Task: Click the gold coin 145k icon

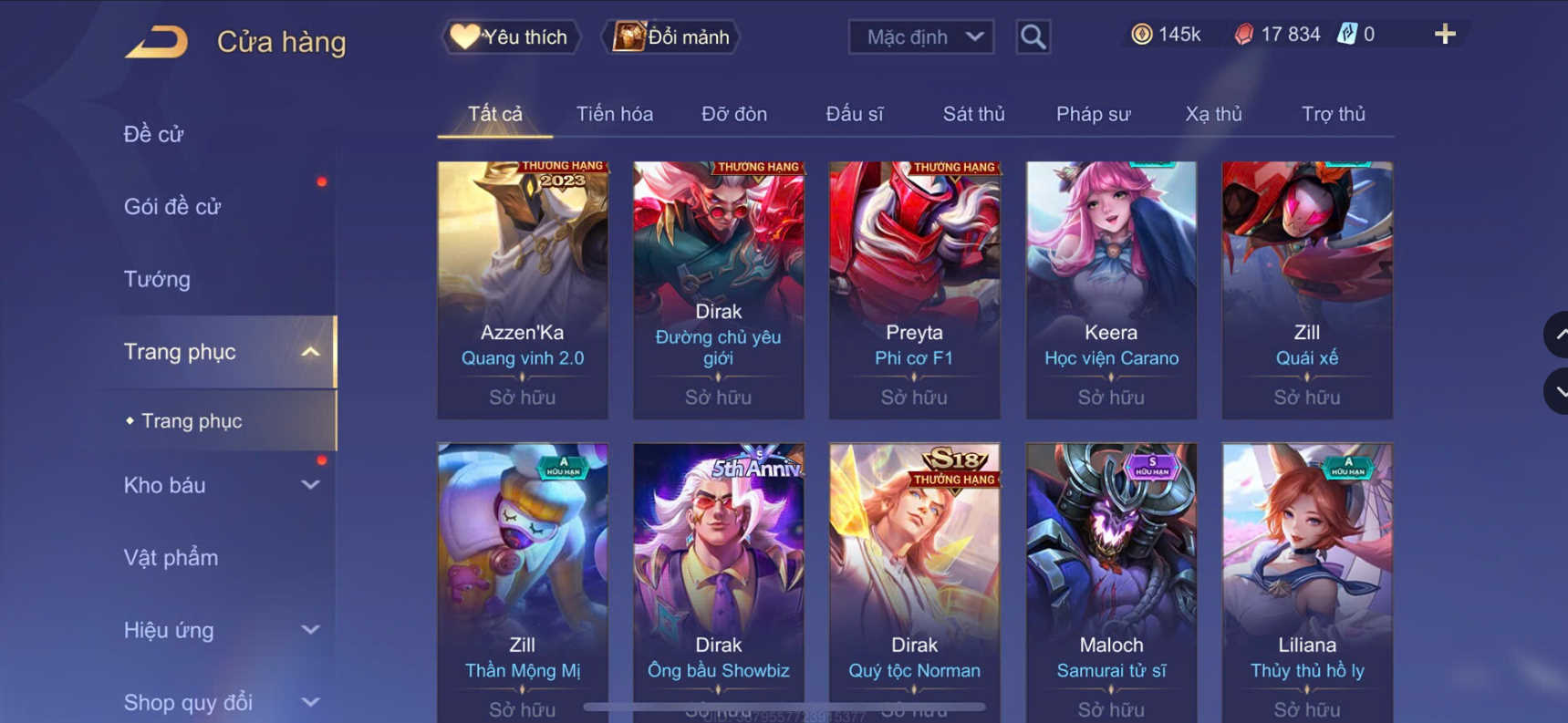Action: 1141,35
